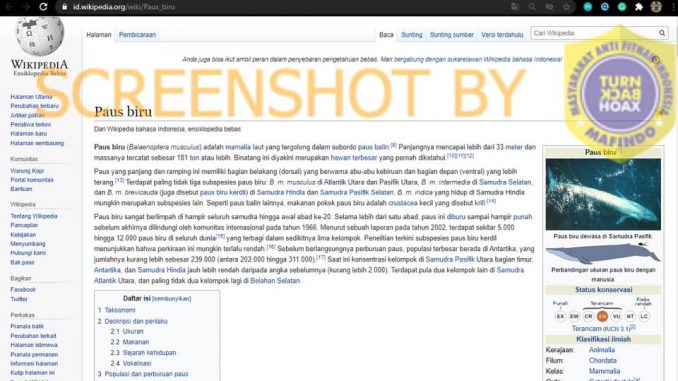Open Pancapilar sidebar link
The height and width of the screenshot is (381, 678).
click(24, 225)
